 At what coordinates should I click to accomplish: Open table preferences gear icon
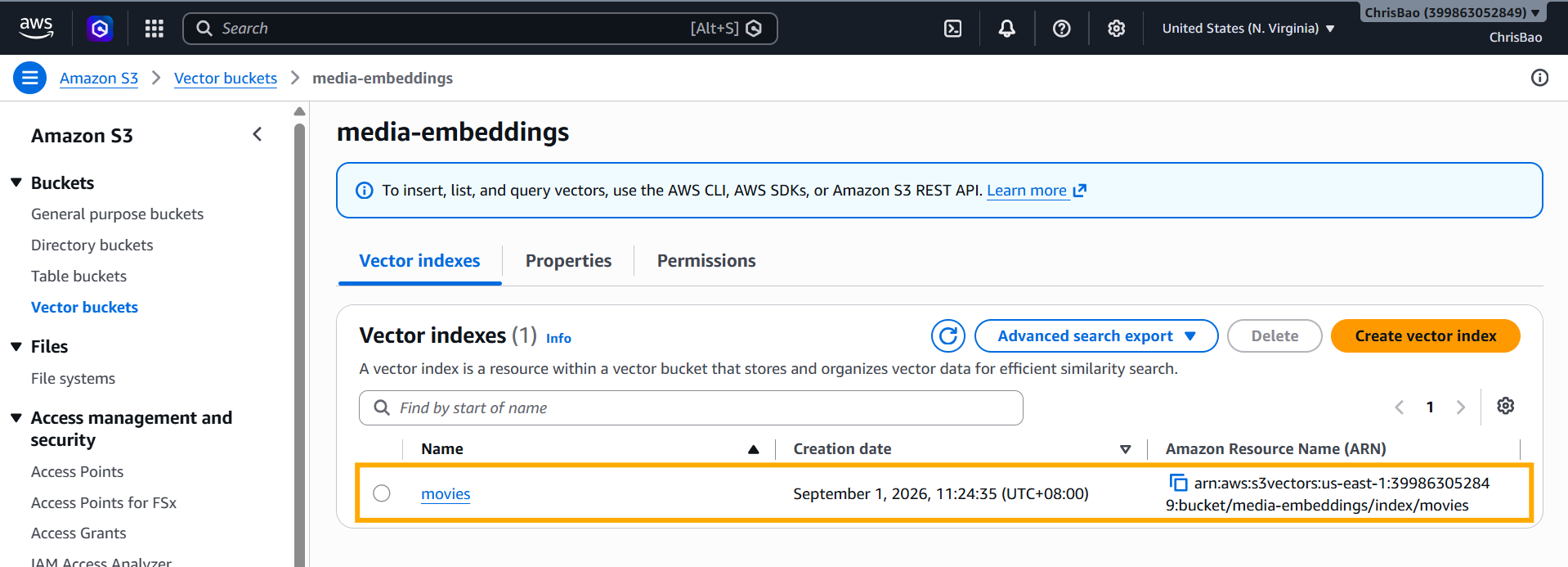1505,406
